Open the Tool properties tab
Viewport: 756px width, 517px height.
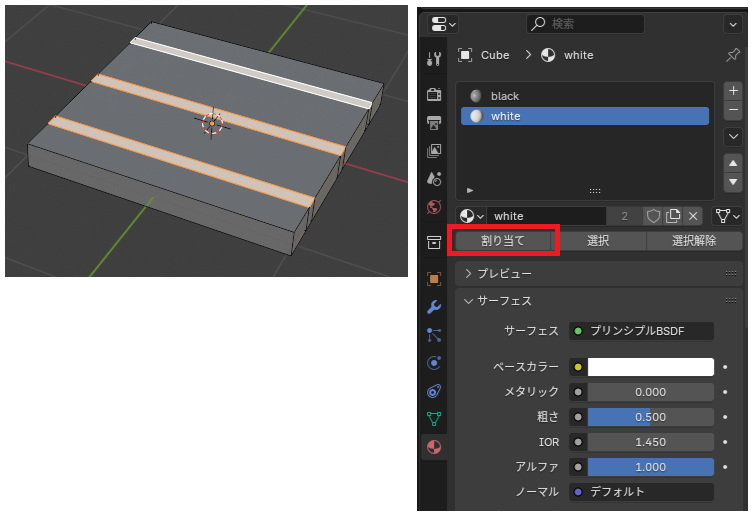click(x=434, y=59)
